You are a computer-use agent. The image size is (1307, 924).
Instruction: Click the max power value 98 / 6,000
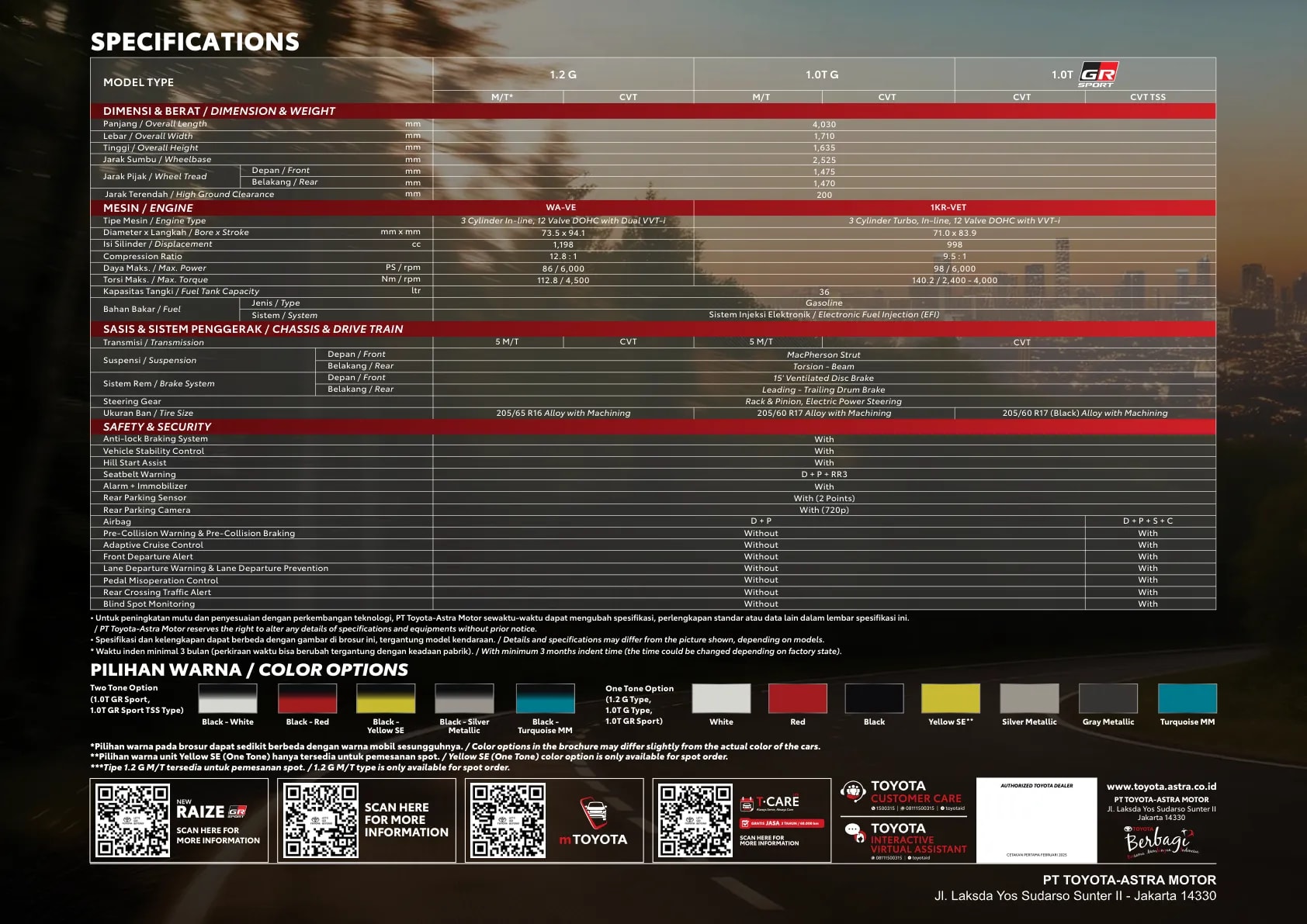(x=955, y=268)
